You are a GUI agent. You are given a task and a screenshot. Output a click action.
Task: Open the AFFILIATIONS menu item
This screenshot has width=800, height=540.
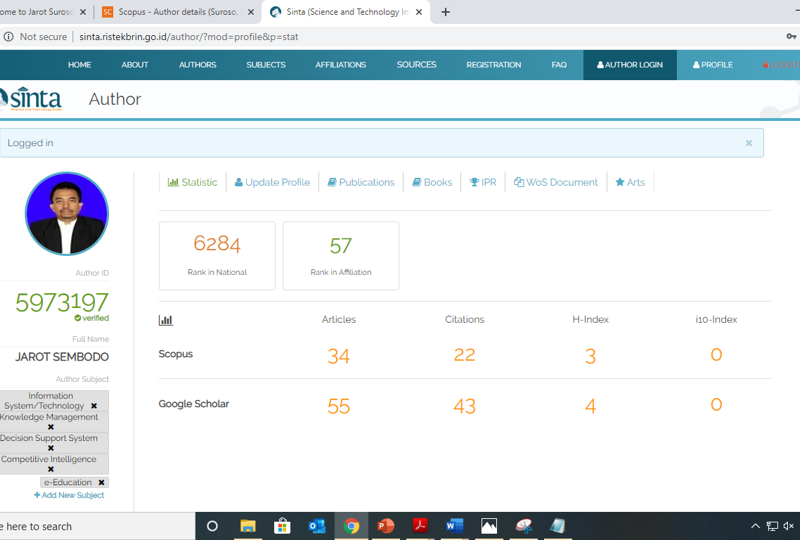pyautogui.click(x=340, y=65)
